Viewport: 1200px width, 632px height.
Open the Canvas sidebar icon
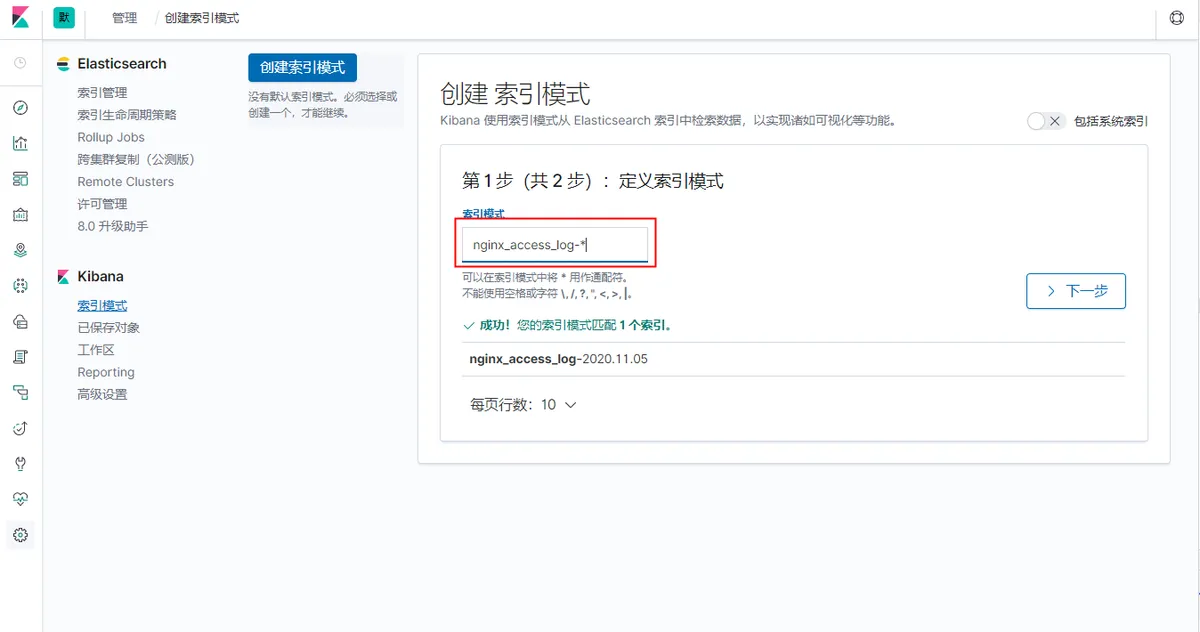(20, 215)
